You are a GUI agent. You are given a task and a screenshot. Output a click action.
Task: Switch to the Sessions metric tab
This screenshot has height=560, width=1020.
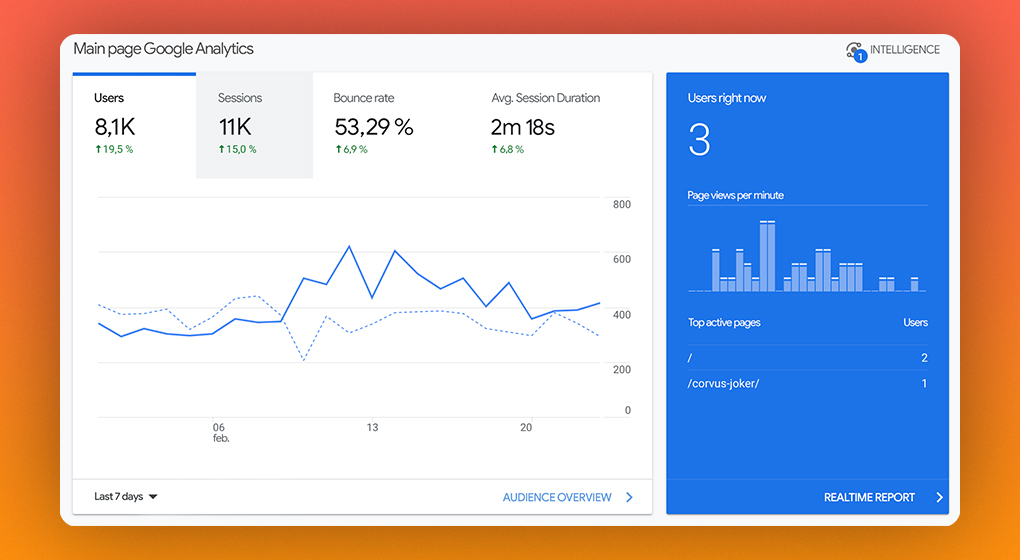tap(254, 125)
